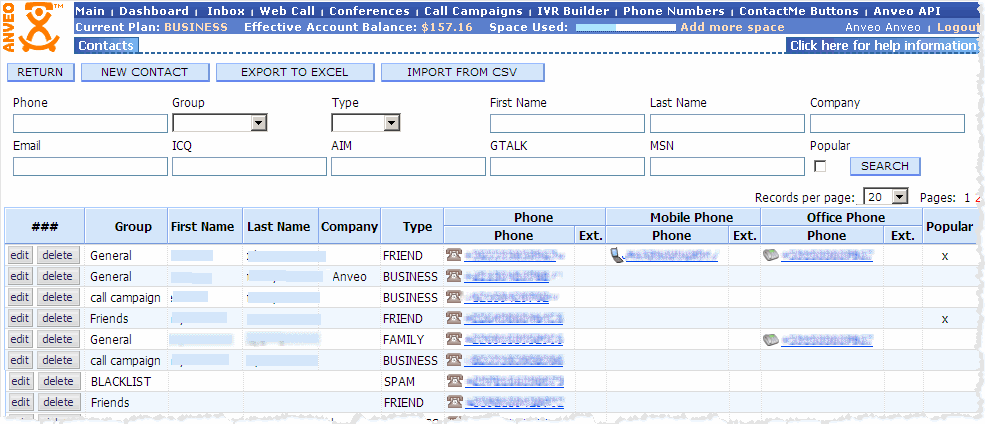
Task: Click 'Add more space' link
Action: coord(732,27)
